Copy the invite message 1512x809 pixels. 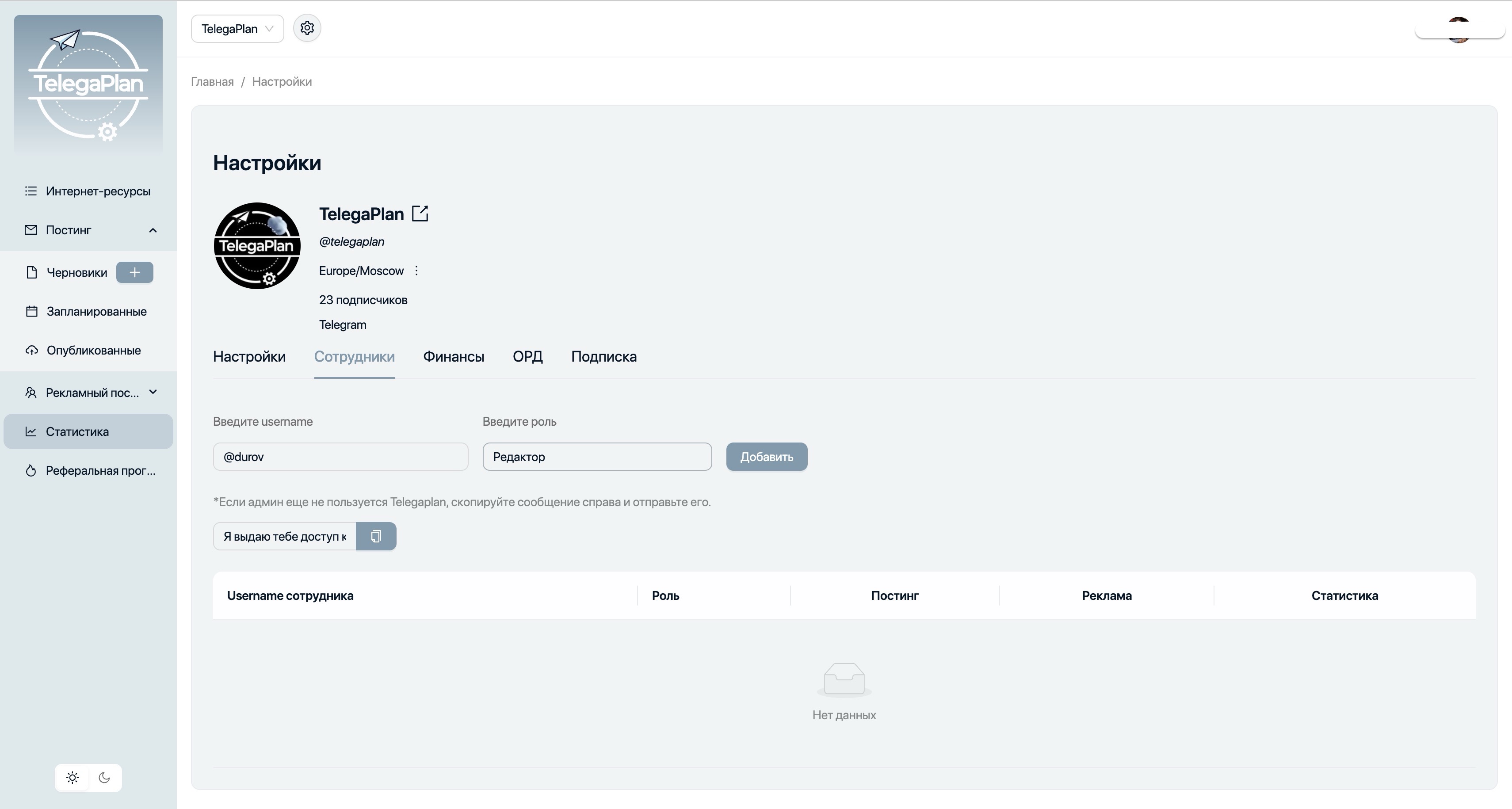point(376,537)
